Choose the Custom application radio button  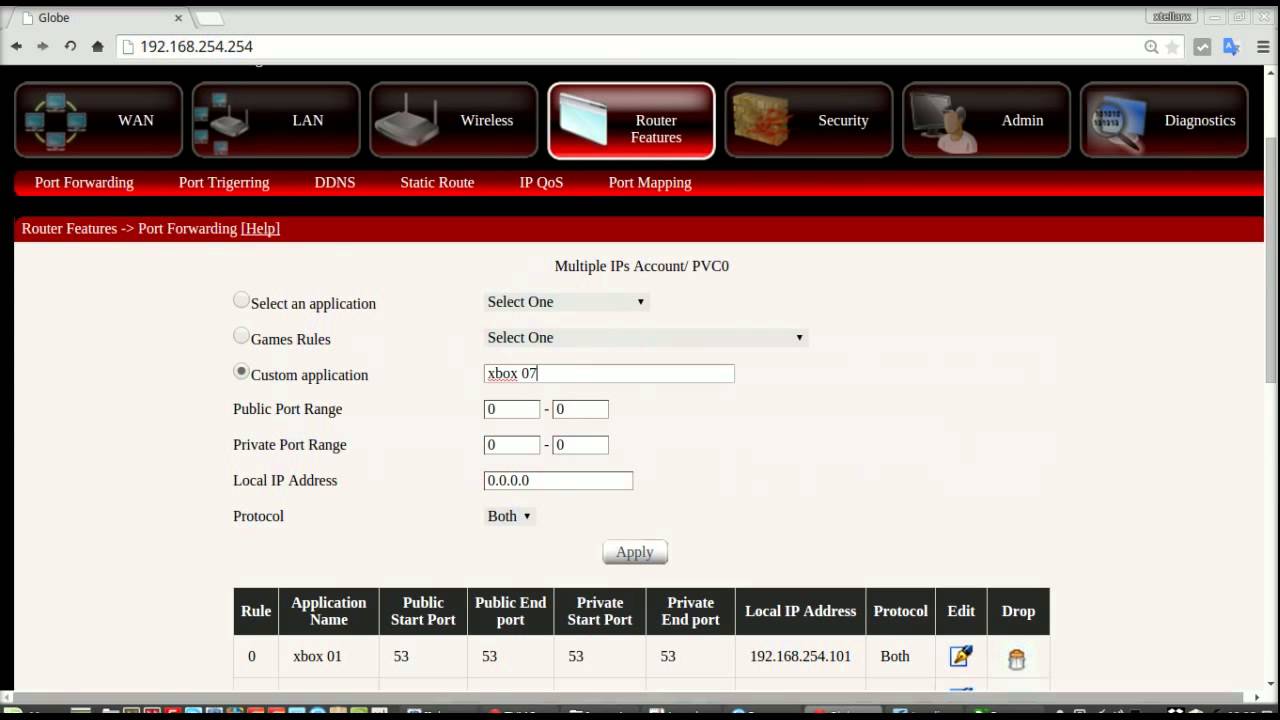[x=241, y=371]
